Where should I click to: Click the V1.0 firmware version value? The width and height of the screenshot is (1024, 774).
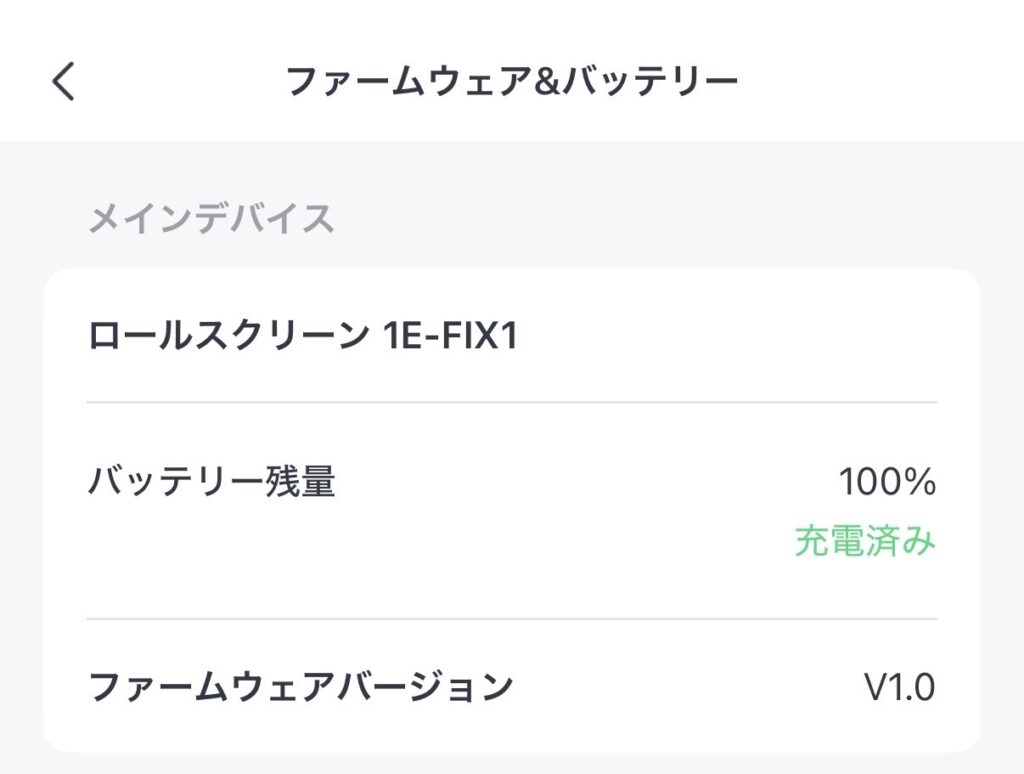coord(899,687)
